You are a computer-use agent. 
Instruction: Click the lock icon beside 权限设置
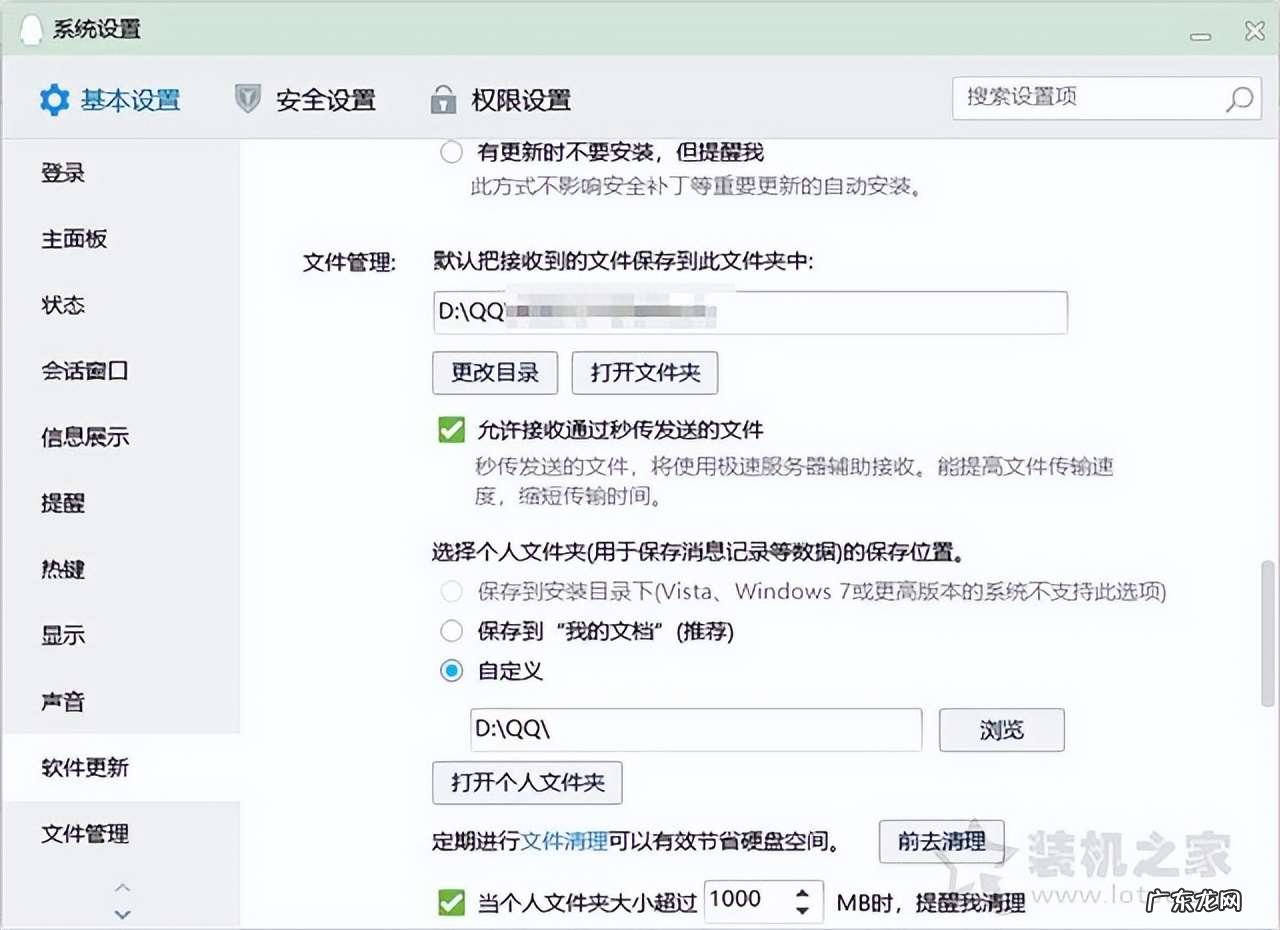tap(442, 100)
